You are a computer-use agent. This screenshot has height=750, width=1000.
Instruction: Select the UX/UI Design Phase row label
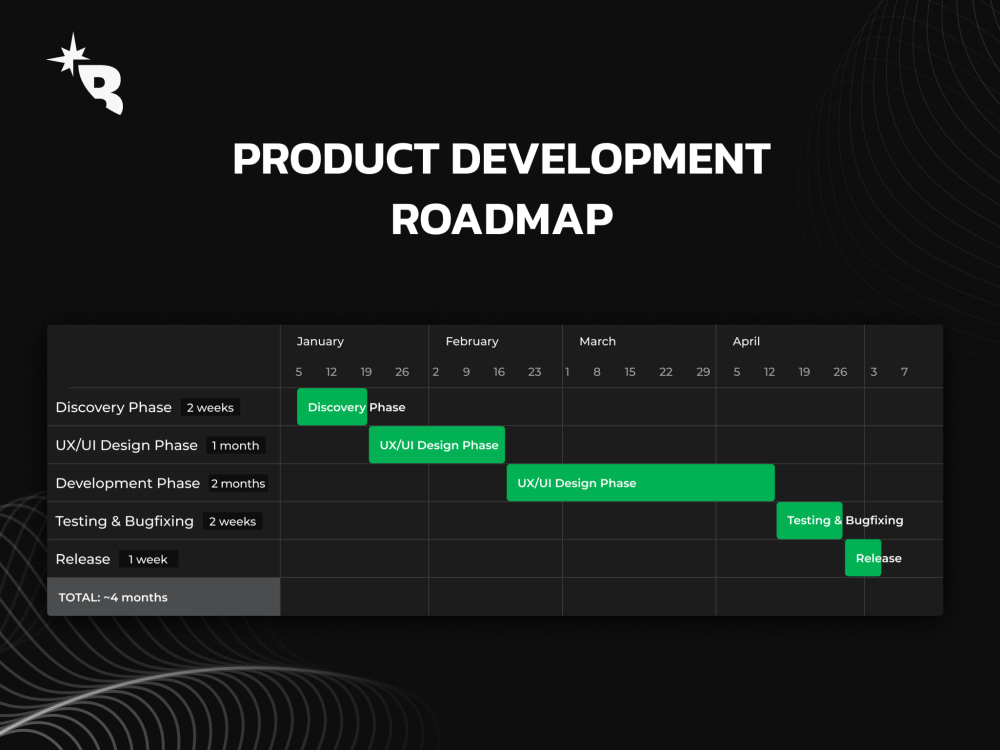126,445
